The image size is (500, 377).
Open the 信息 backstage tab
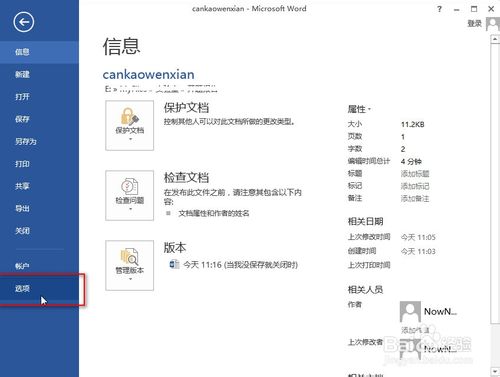[39, 52]
